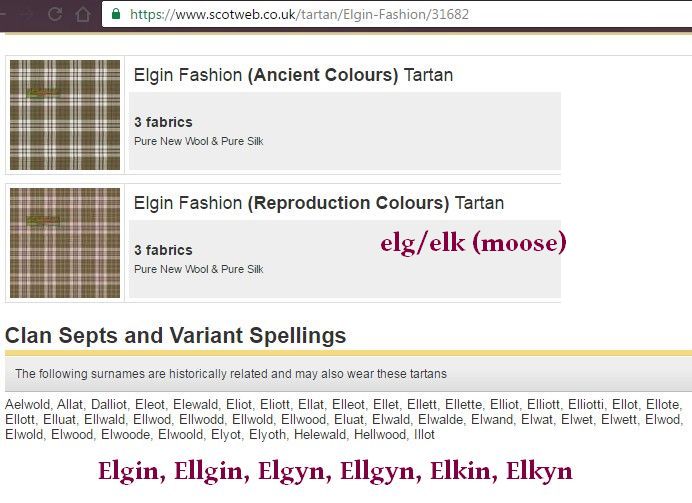Screen dimensions: 692x503
Task: Click the surname 'Ellwodd'
Action: pyautogui.click(x=201, y=420)
